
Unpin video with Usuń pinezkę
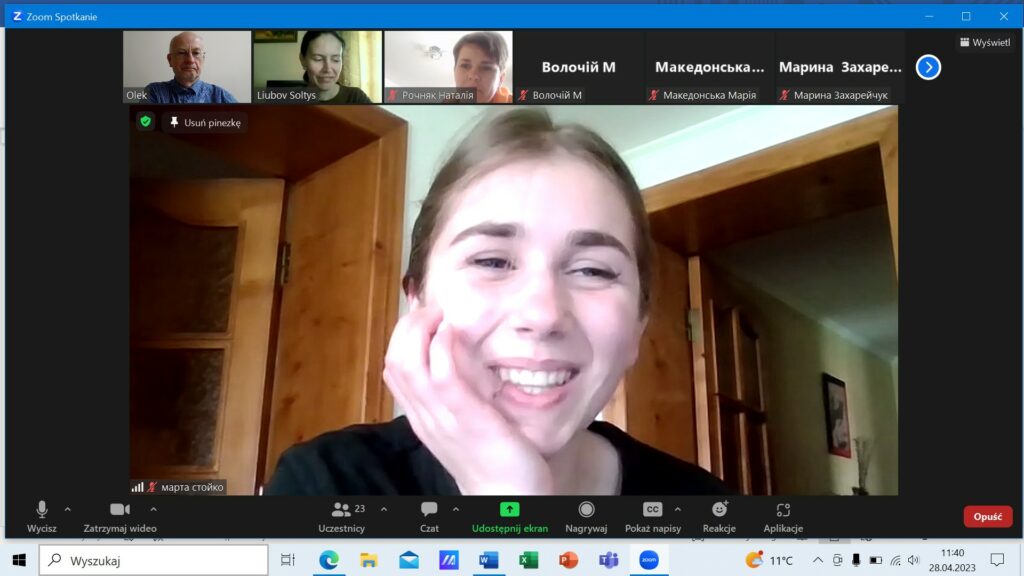tap(205, 122)
